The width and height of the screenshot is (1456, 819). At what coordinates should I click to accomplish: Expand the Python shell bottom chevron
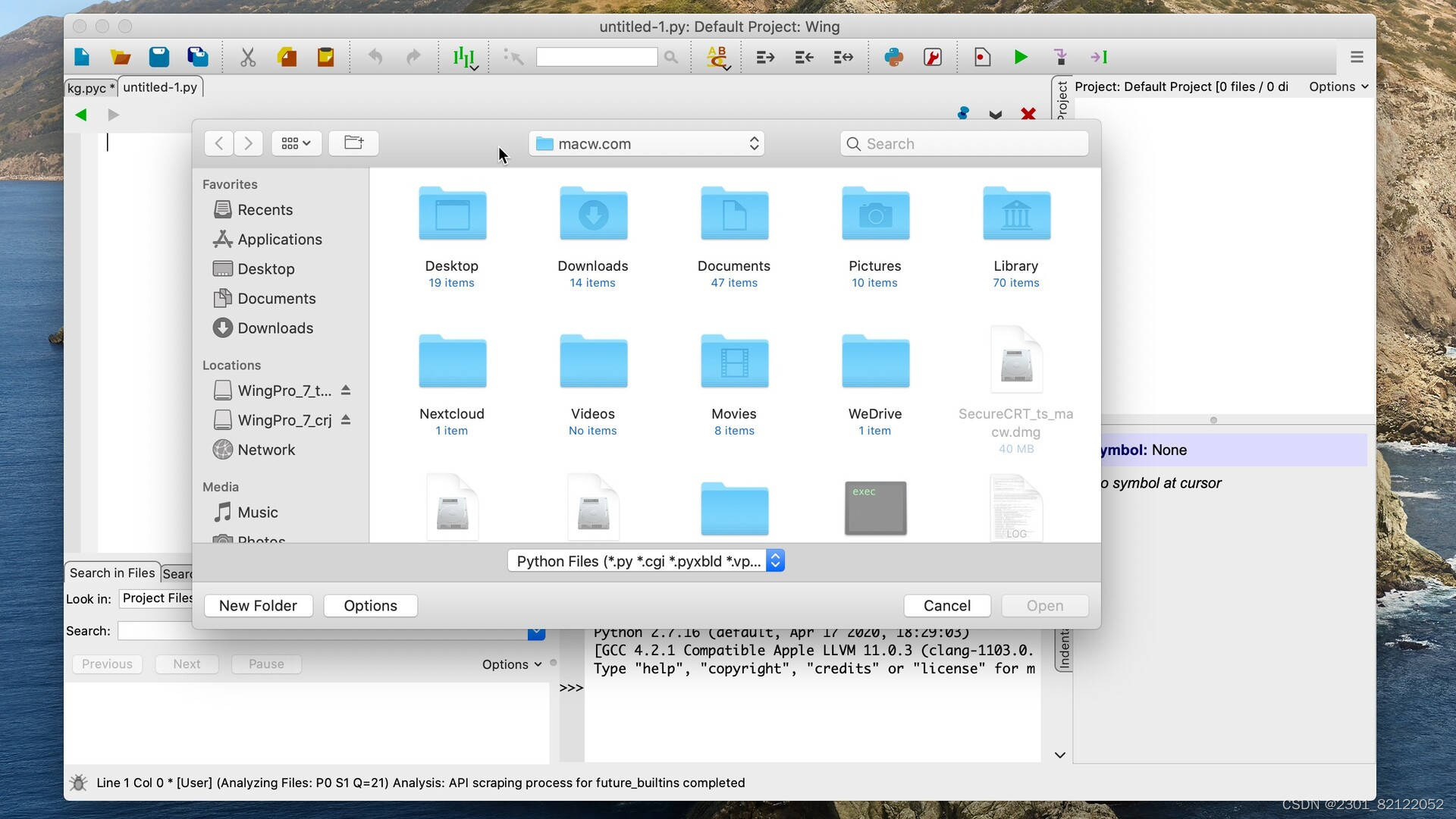[x=1060, y=755]
